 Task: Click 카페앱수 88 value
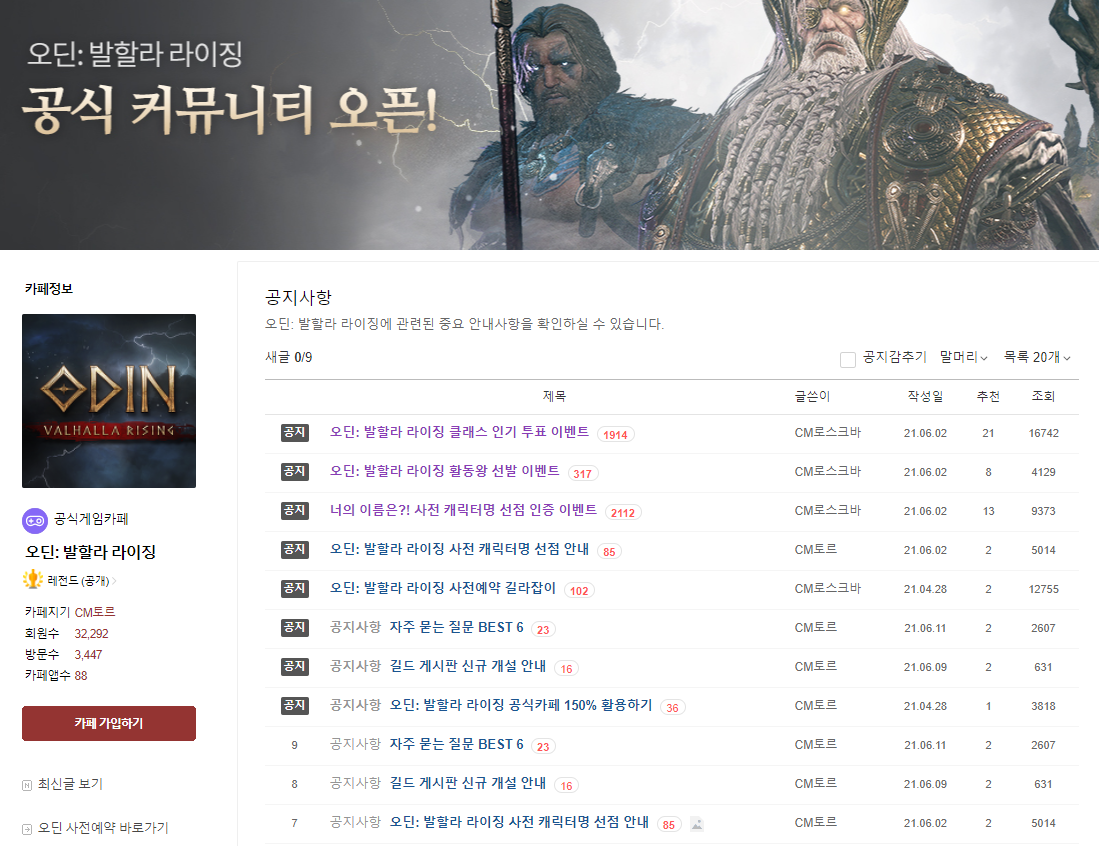point(81,676)
